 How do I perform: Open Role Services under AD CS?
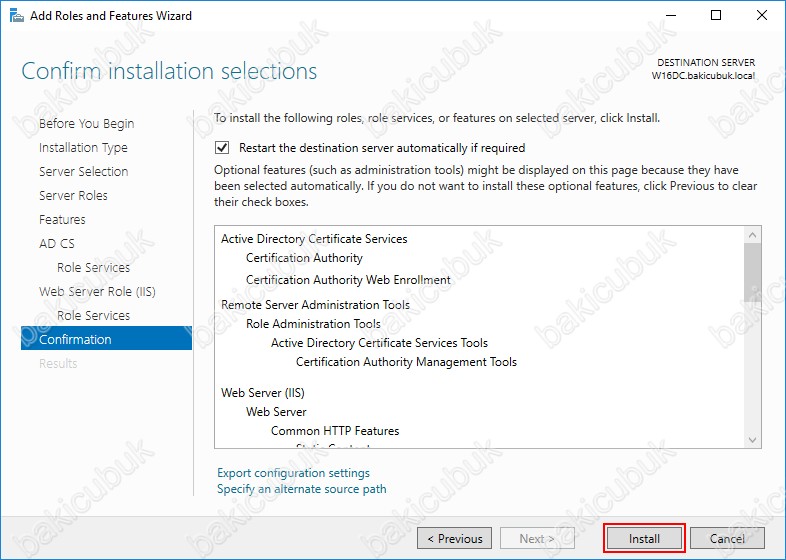point(94,268)
